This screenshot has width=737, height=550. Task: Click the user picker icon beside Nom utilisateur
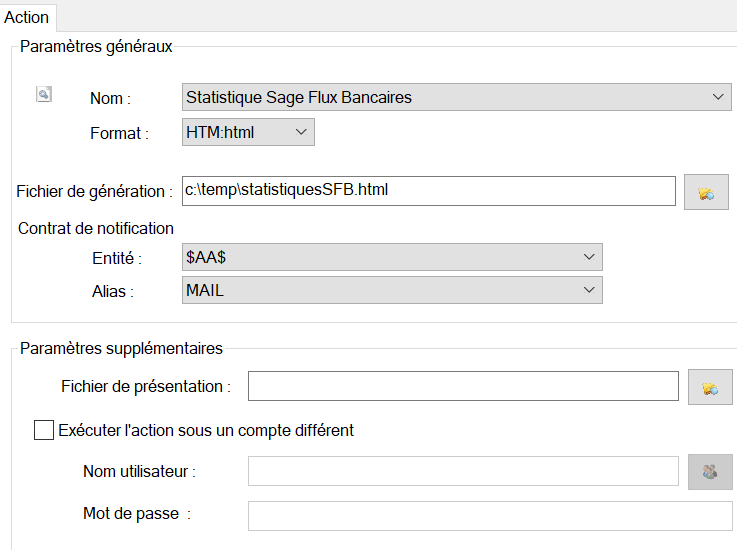click(710, 472)
